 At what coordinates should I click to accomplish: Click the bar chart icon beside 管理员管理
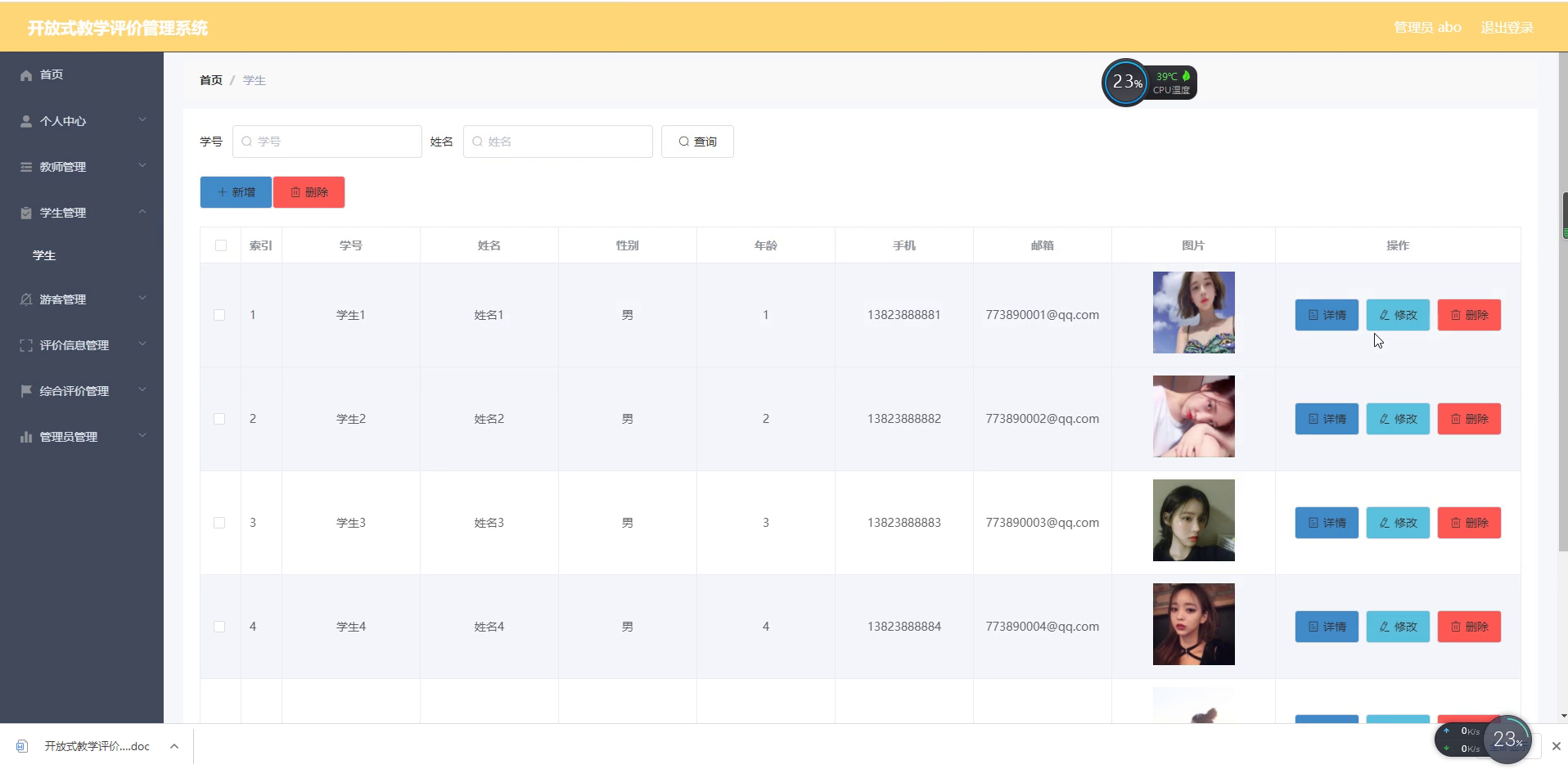click(26, 437)
